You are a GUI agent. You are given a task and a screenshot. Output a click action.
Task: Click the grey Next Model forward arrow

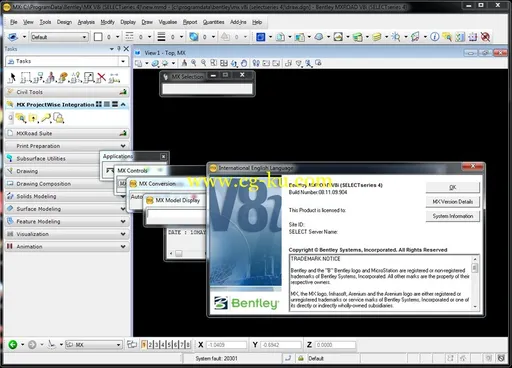point(32,344)
